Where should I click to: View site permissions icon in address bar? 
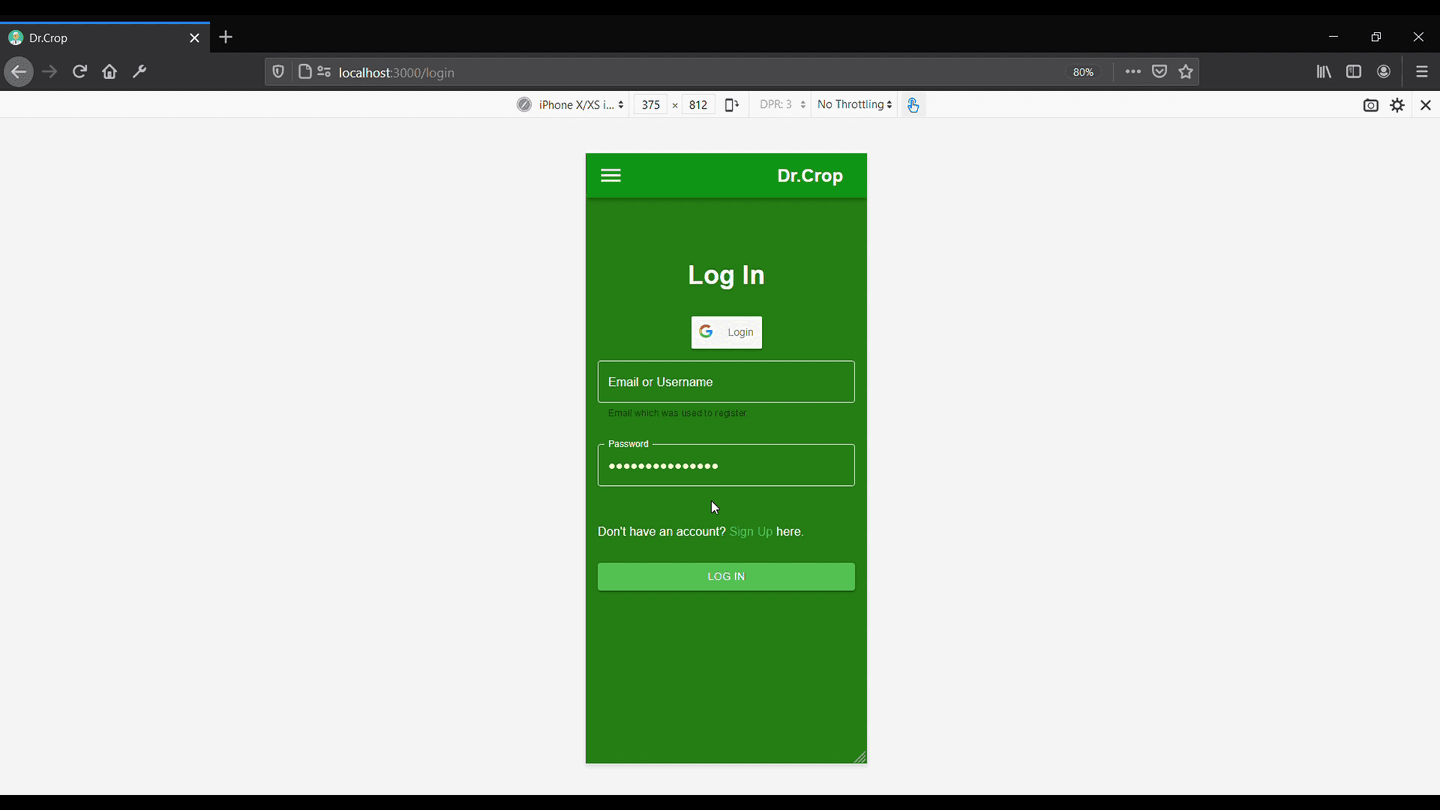tap(324, 72)
